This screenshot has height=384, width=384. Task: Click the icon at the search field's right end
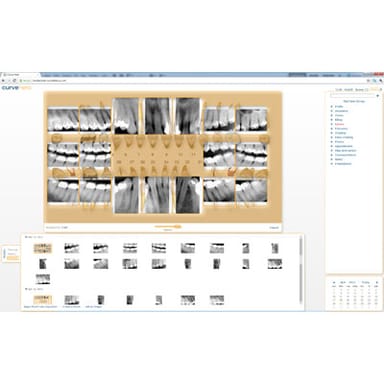378,96
